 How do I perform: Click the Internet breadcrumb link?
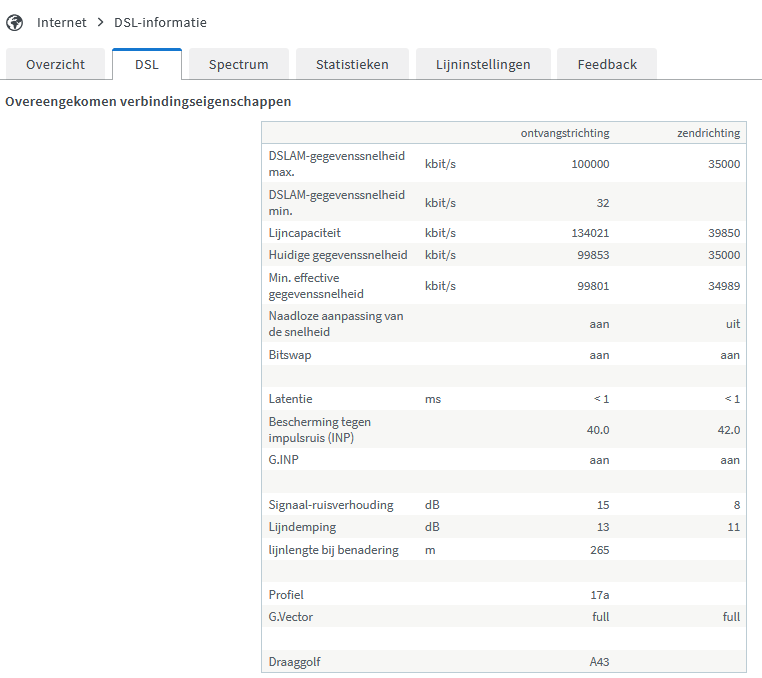62,22
